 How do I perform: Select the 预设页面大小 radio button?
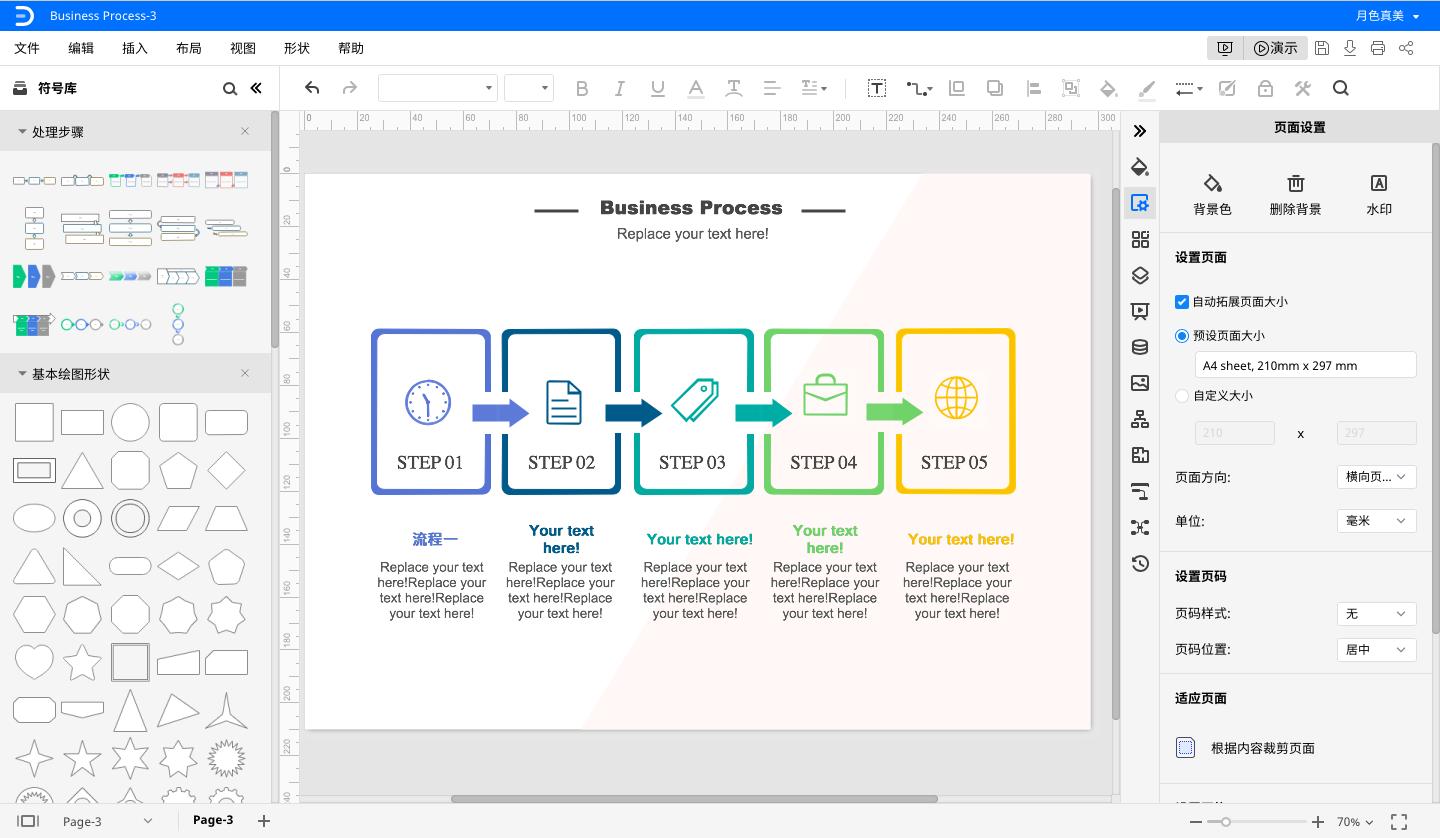pos(1182,336)
